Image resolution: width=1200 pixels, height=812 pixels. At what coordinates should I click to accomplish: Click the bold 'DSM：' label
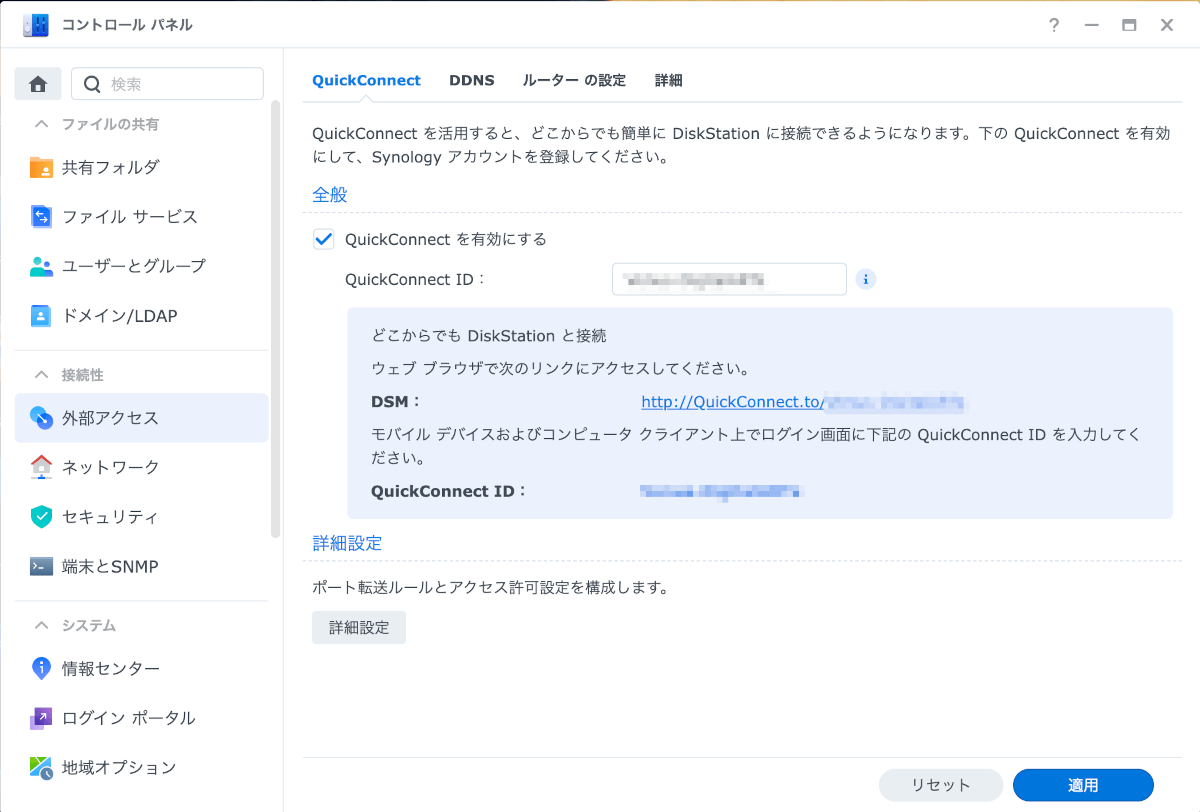[396, 403]
